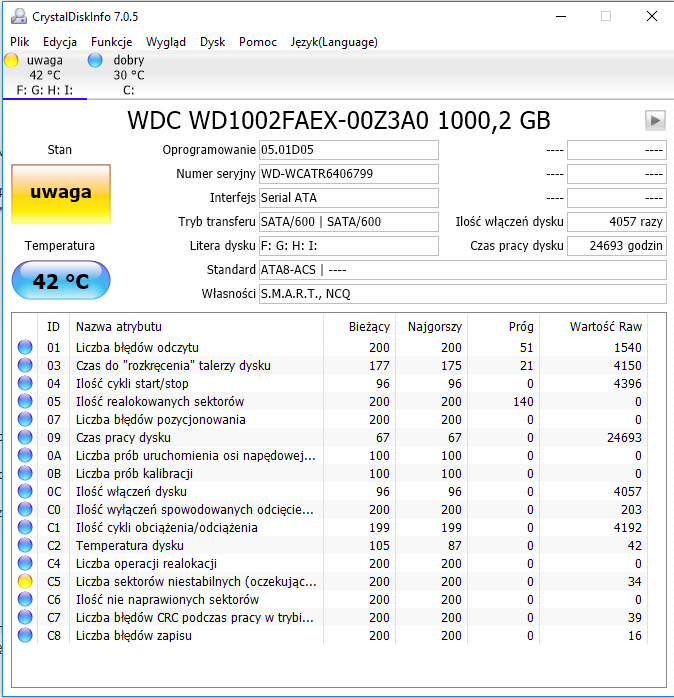The width and height of the screenshot is (674, 698).
Task: Click raw value 34 in C5 row
Action: 634,582
